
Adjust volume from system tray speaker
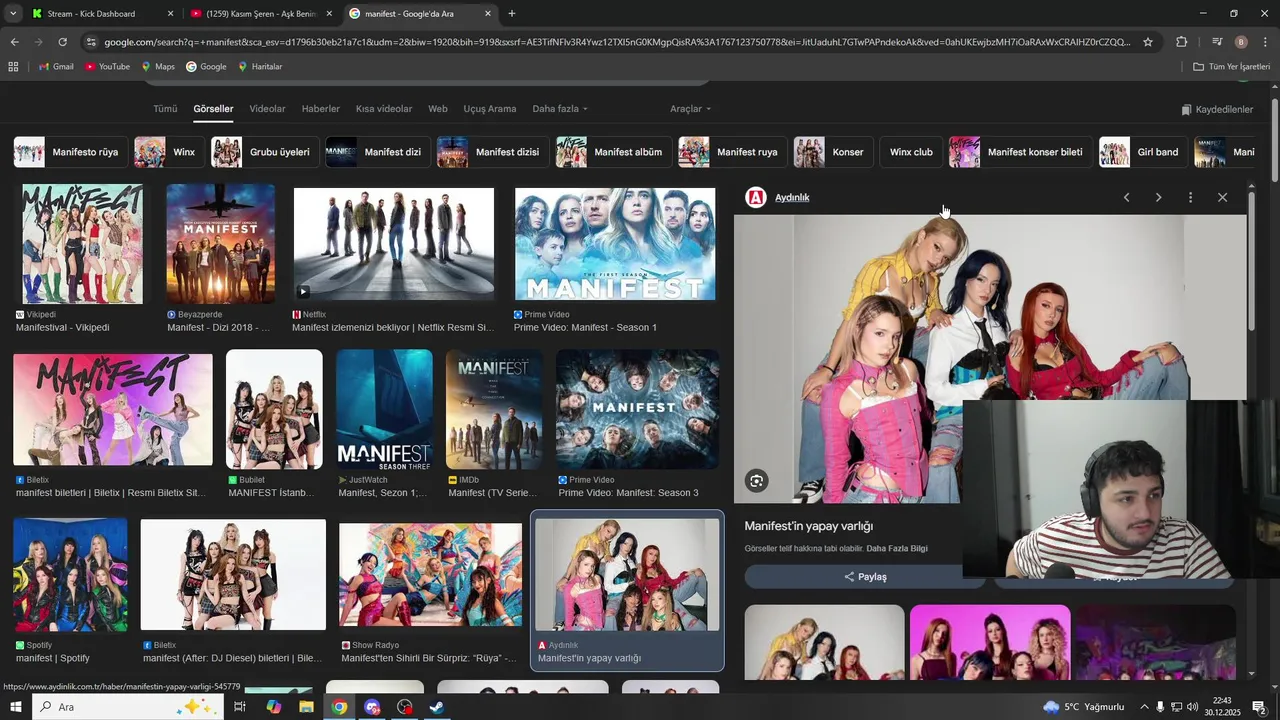tap(1192, 707)
